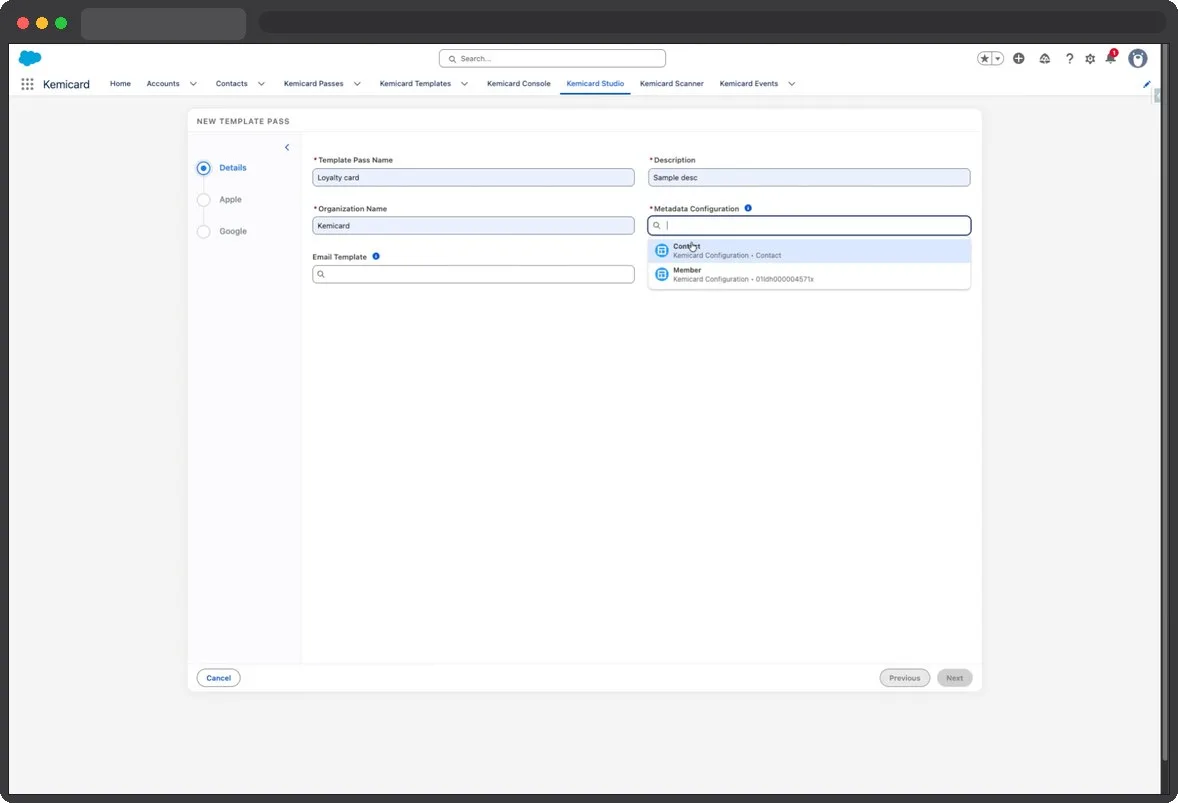The image size is (1178, 803).
Task: Click the Organization Name field
Action: click(473, 225)
